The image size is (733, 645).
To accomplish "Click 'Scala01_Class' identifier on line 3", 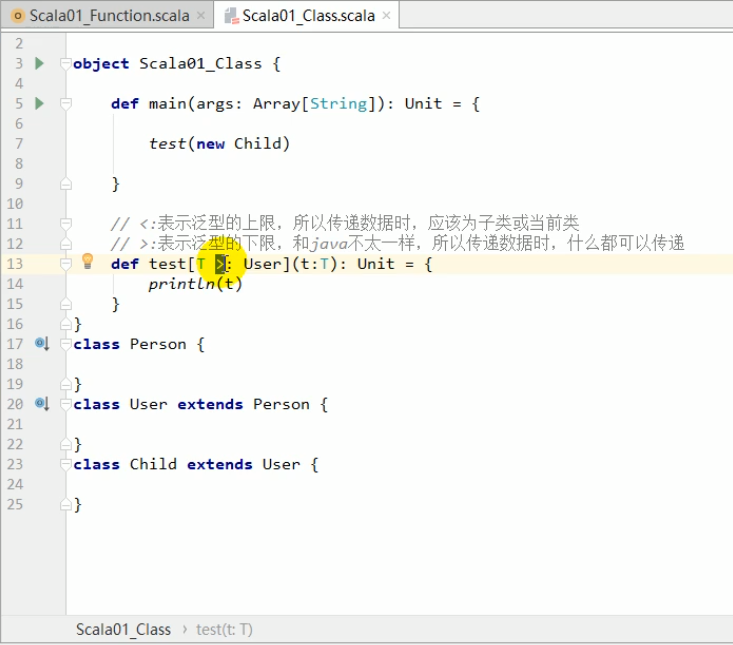I will click(x=201, y=64).
